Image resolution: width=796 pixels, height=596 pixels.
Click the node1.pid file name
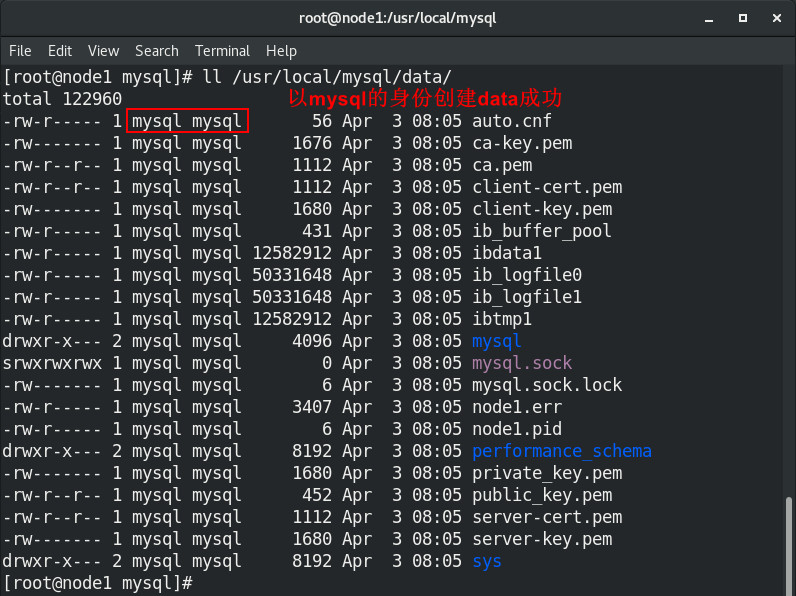click(x=517, y=429)
